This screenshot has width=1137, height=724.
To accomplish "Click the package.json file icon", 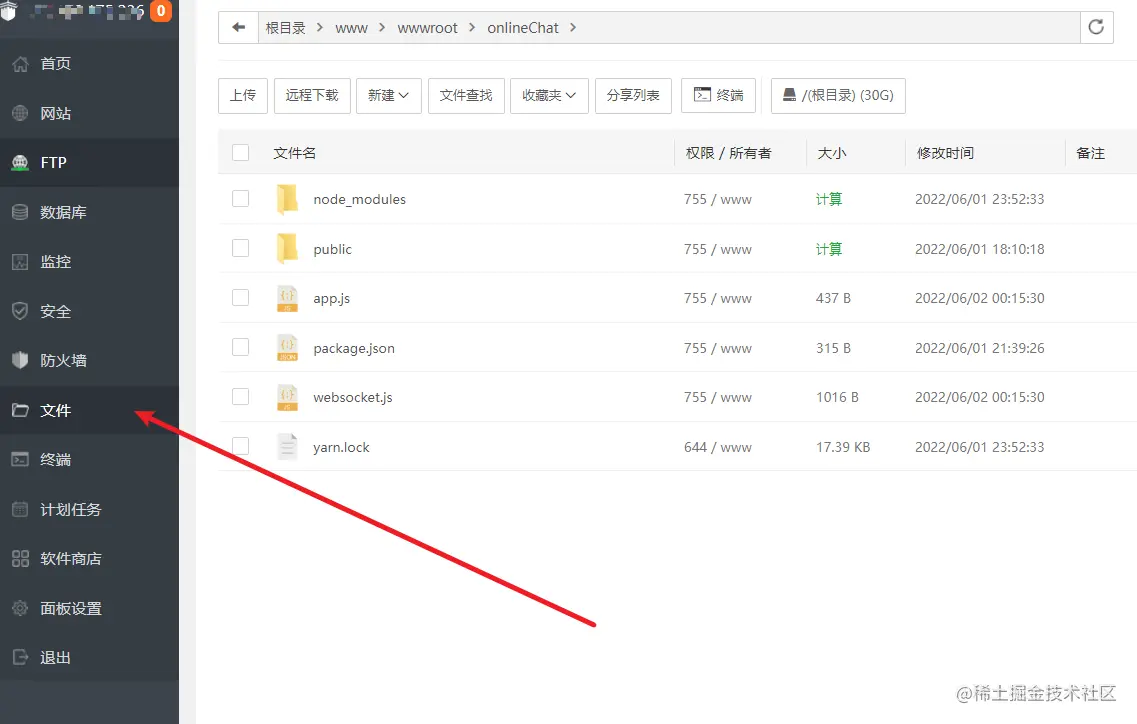I will coord(287,347).
